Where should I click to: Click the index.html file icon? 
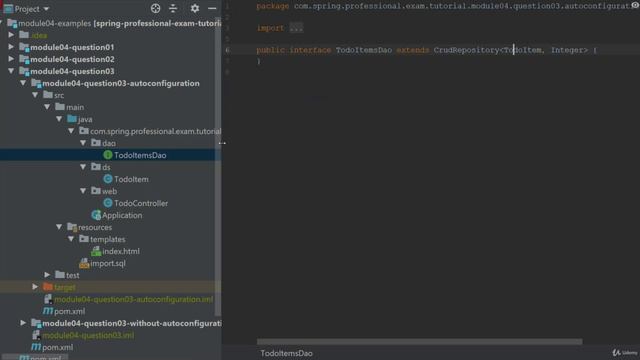click(96, 251)
